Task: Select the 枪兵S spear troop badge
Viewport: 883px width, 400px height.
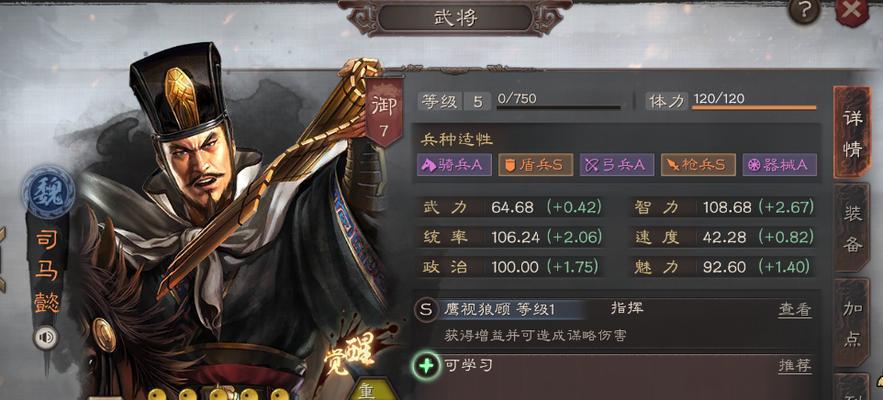Action: coord(698,165)
